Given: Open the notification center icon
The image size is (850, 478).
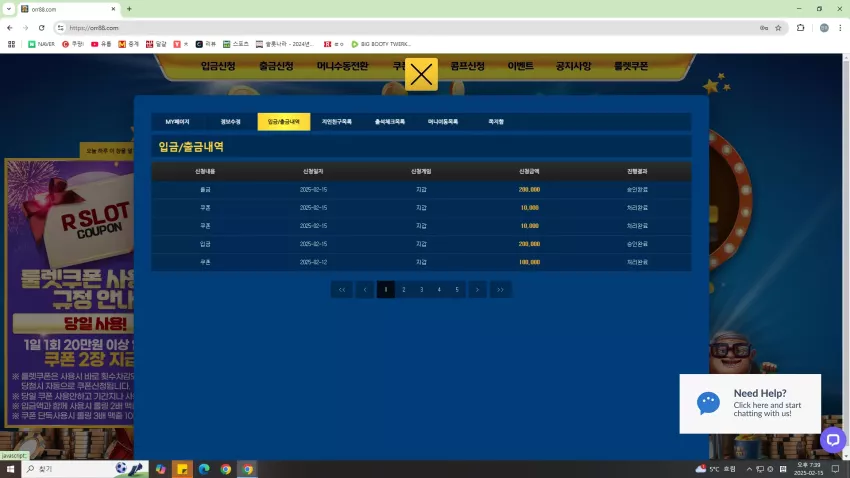Looking at the screenshot, I should (835, 469).
